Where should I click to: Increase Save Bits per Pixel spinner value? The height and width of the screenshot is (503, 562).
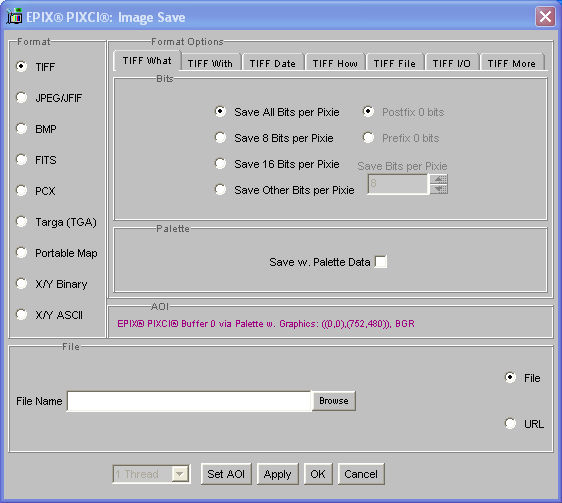tap(439, 179)
